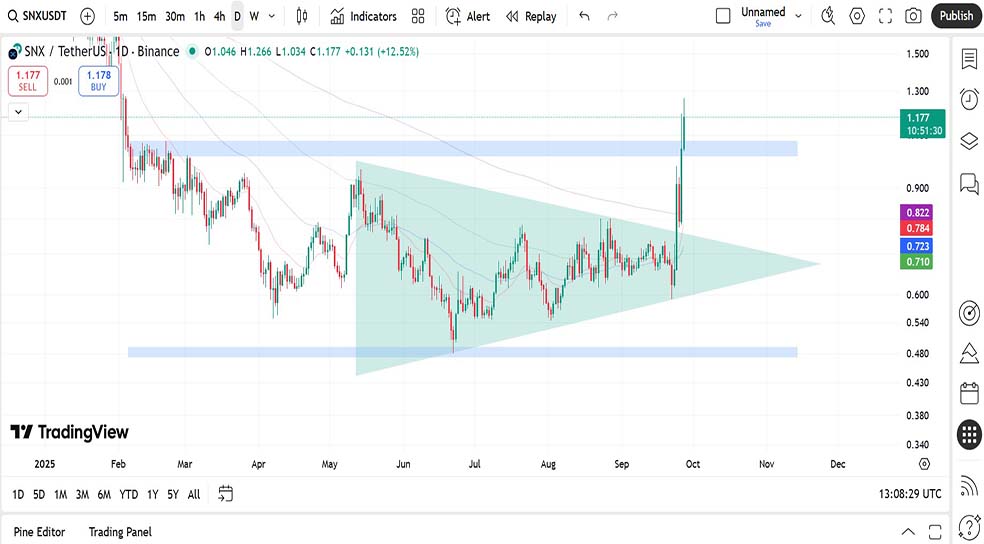Click the 13:08:29 UTC timezone clock
Screen dimensions: 984x544
pyautogui.click(x=910, y=494)
